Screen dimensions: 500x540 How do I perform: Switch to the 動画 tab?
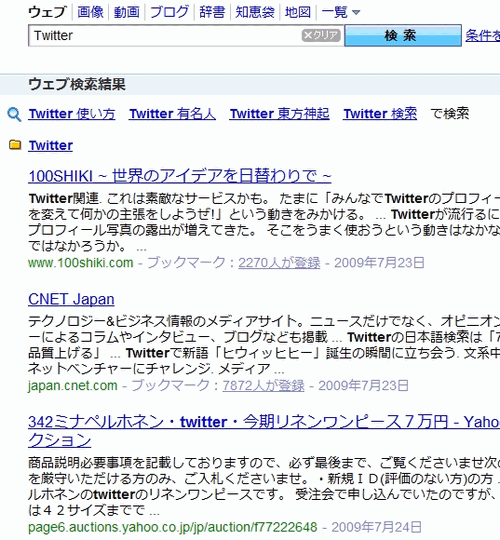127,12
